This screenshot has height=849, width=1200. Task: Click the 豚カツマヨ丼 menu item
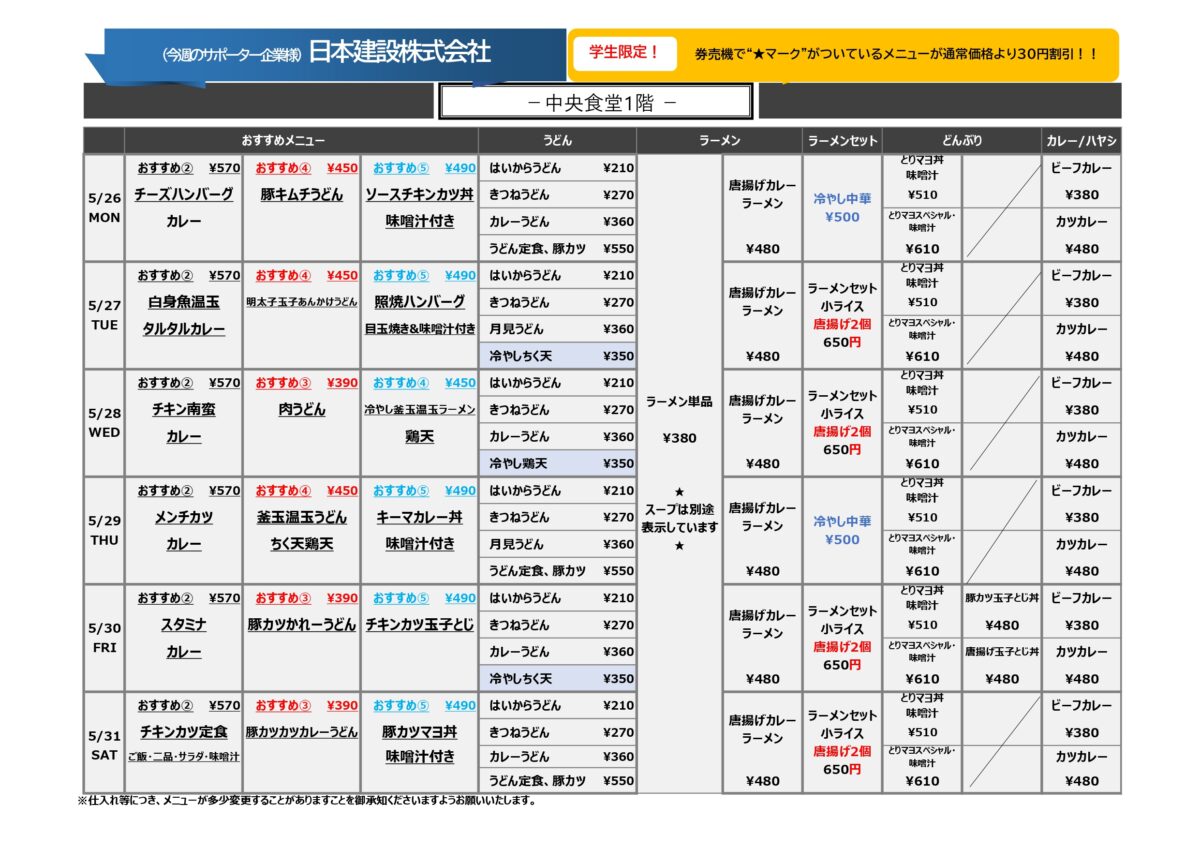420,732
